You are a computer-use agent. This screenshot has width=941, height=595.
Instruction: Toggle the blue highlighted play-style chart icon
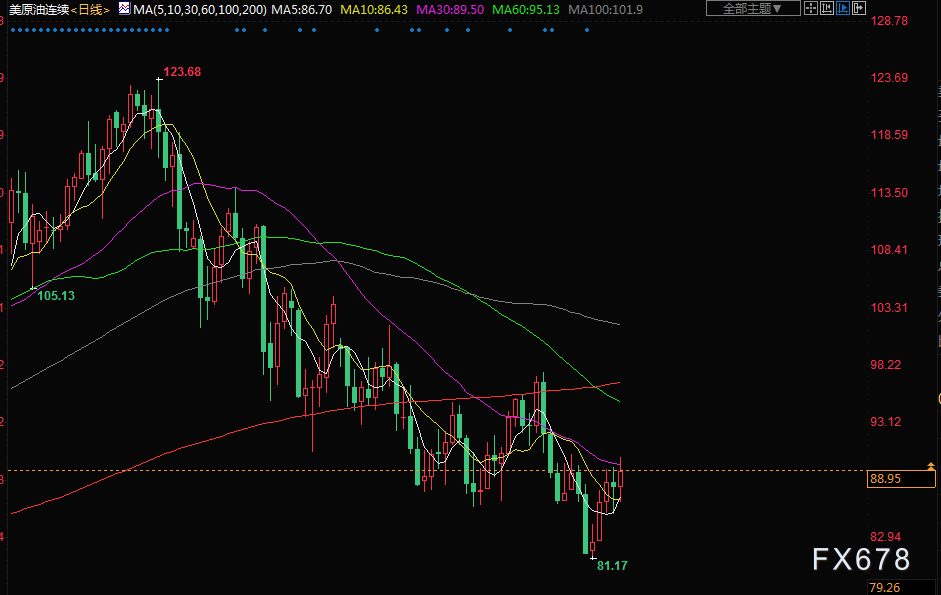[x=843, y=8]
